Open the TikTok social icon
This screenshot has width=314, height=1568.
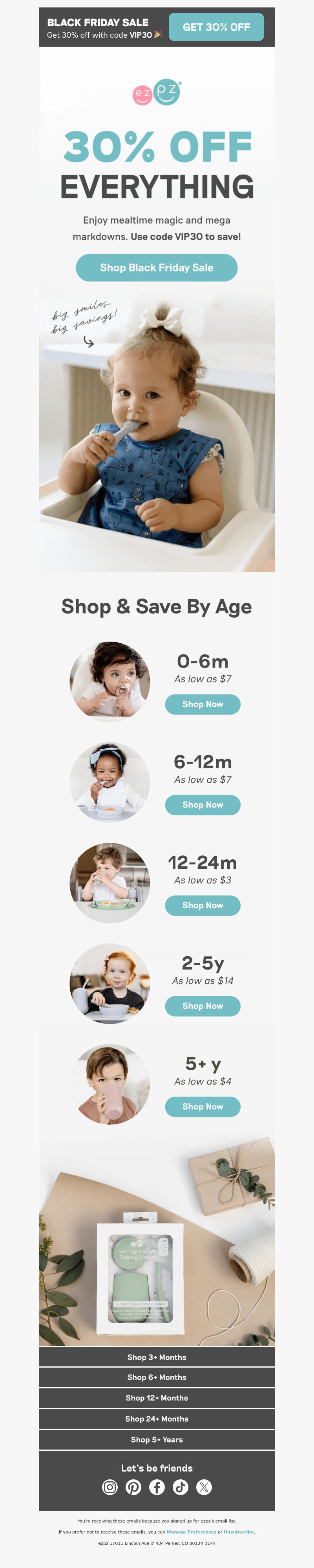[181, 1487]
